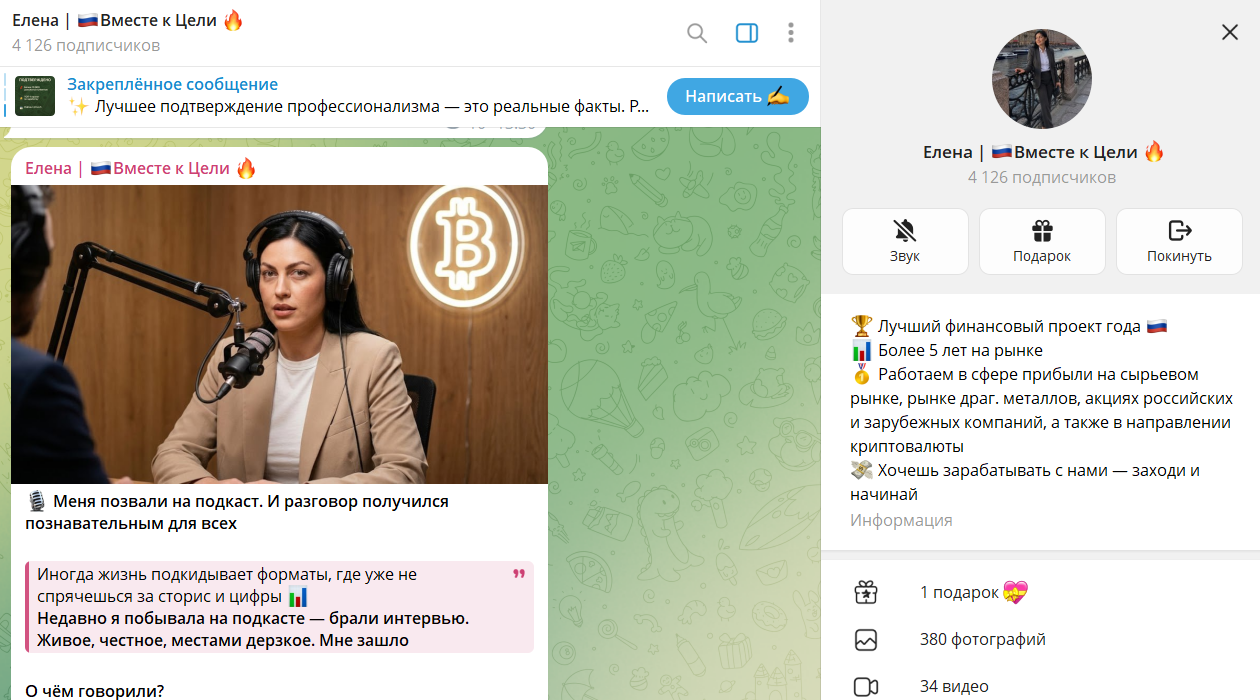Click the video camera icon beside 34 видео
The image size is (1260, 700).
point(866,687)
